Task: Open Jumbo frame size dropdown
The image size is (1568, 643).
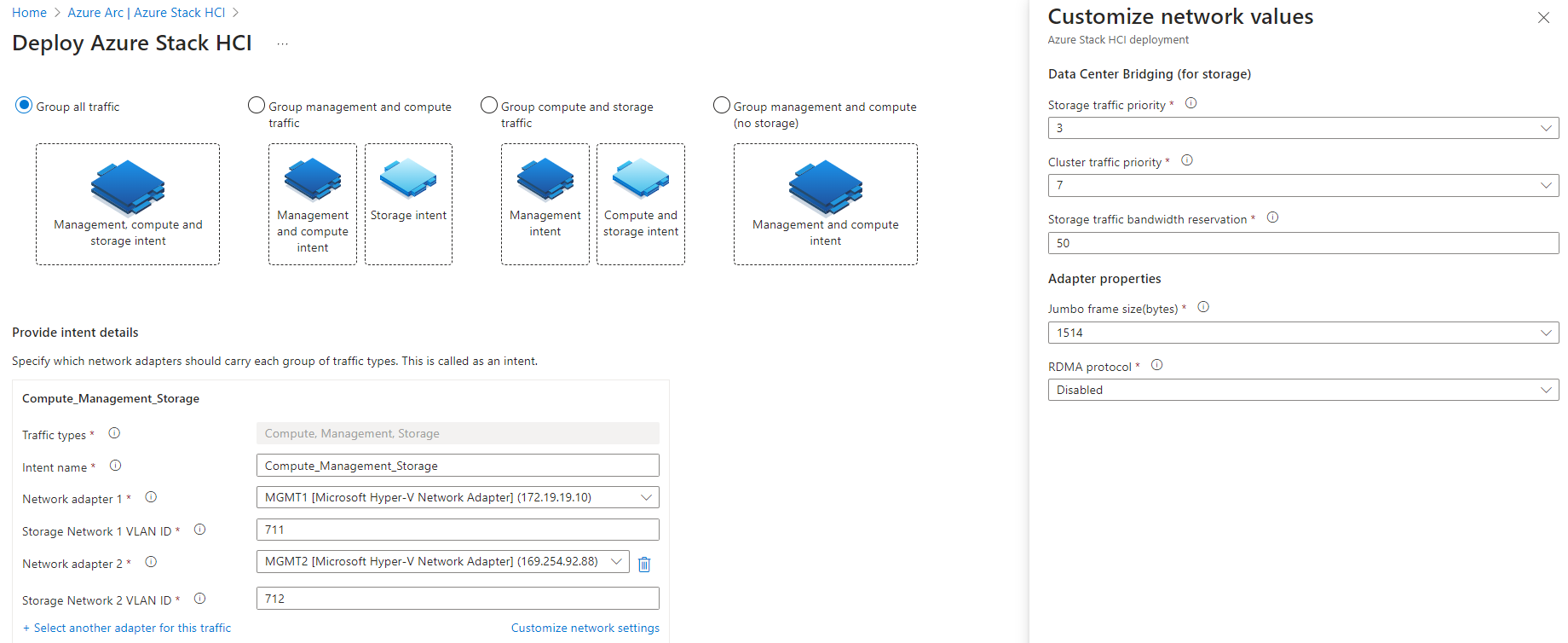Action: click(1303, 333)
